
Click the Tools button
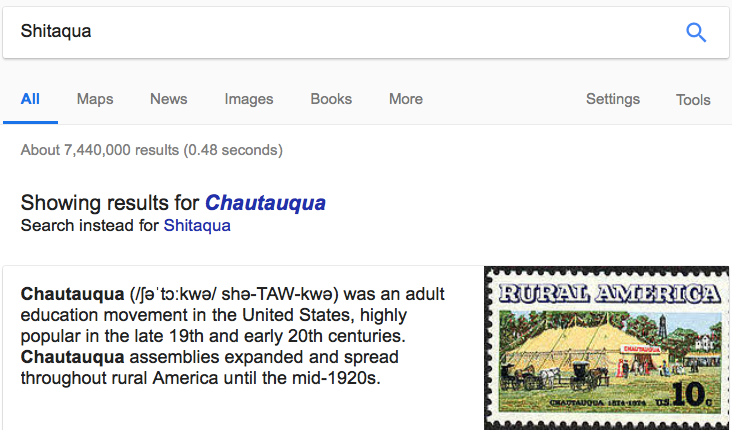(x=693, y=100)
